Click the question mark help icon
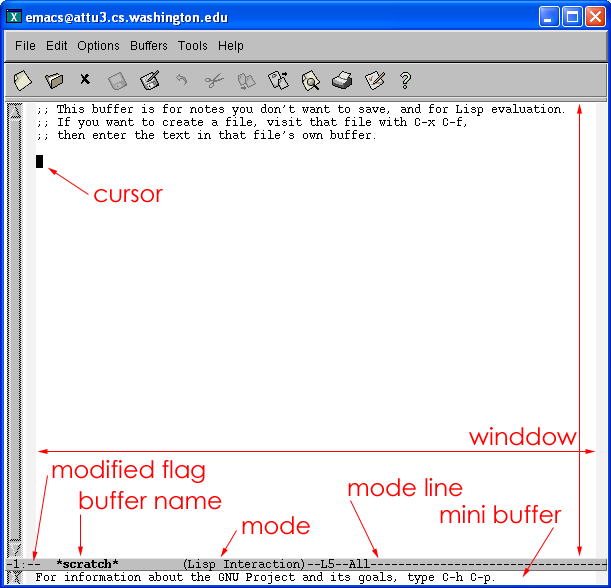 (x=406, y=81)
